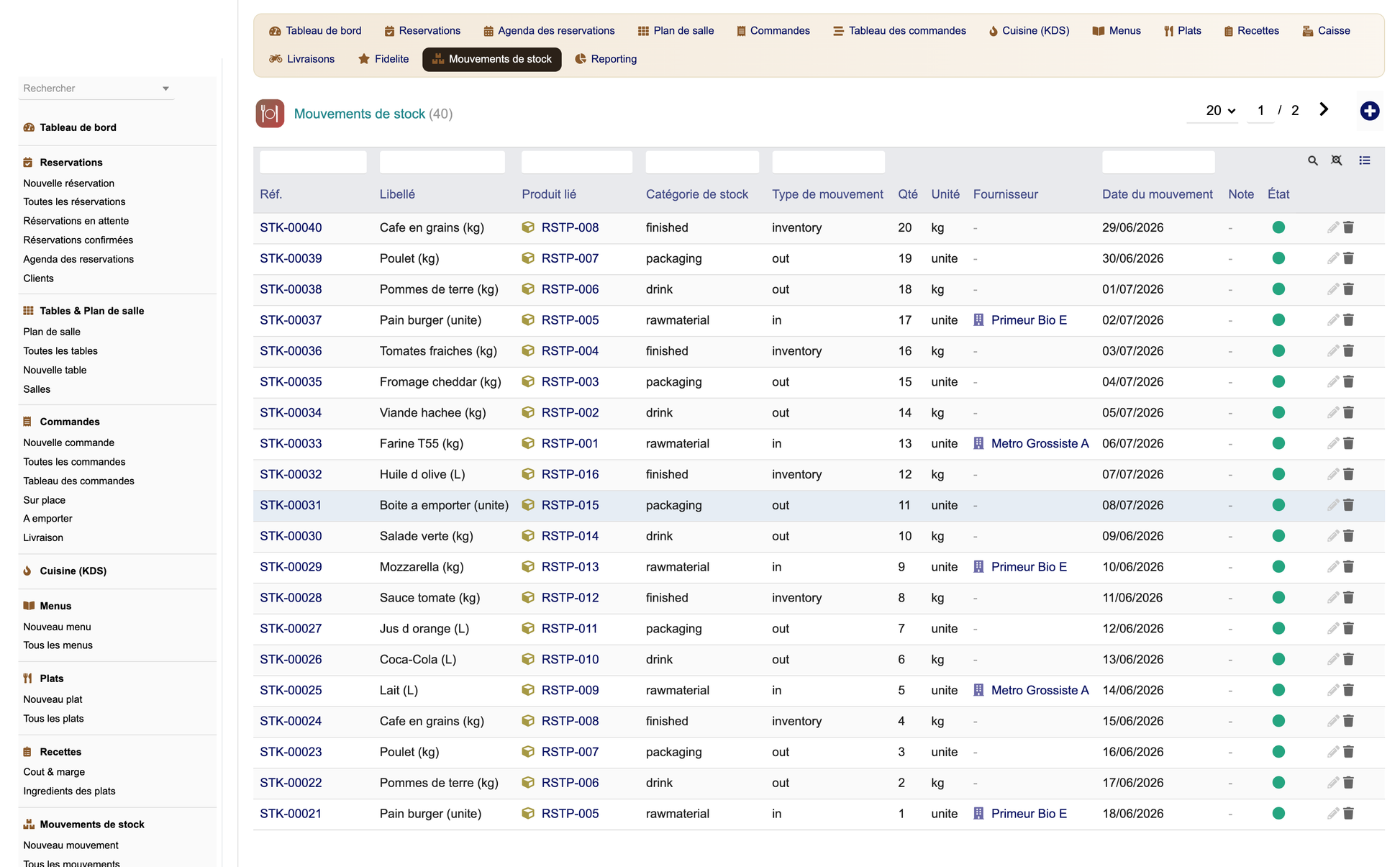Screen dimensions: 1400x867
Task: Open the Fidelite tab
Action: click(383, 59)
